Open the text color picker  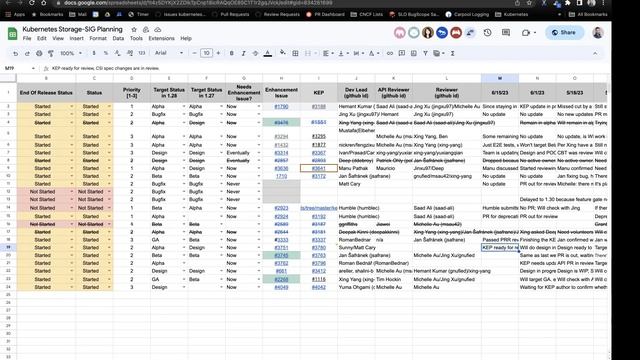(268, 53)
